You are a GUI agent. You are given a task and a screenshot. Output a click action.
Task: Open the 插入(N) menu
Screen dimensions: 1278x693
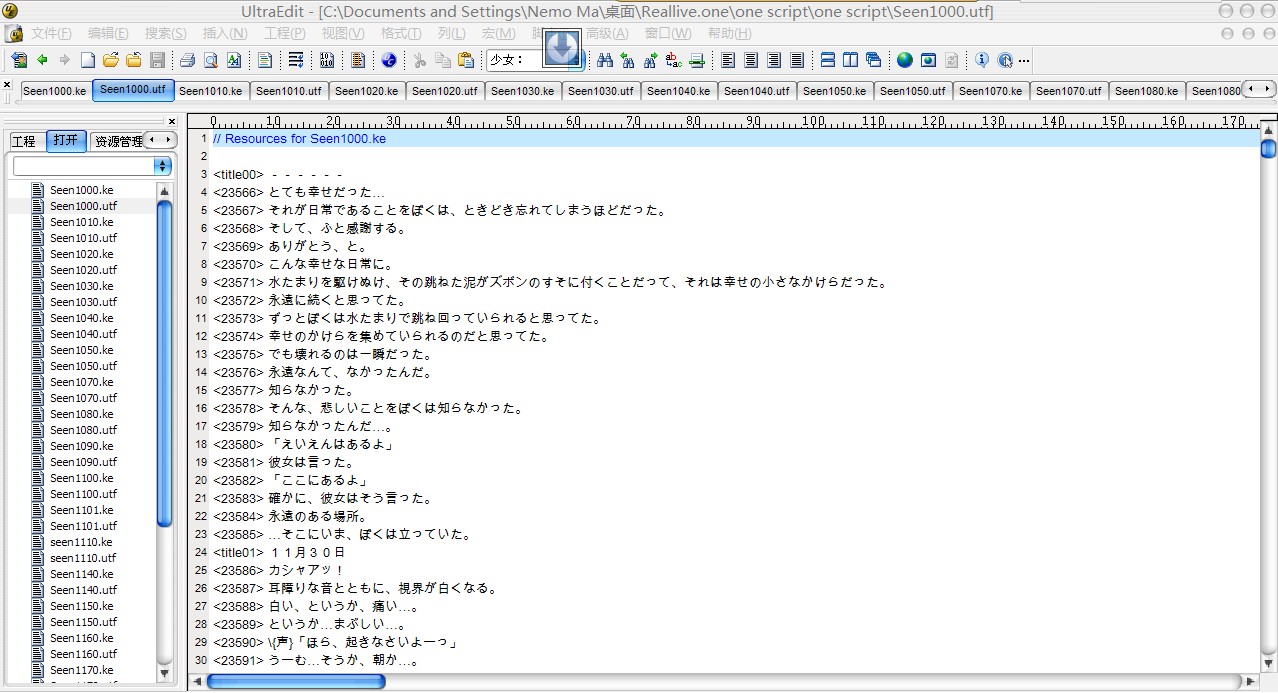pos(225,33)
